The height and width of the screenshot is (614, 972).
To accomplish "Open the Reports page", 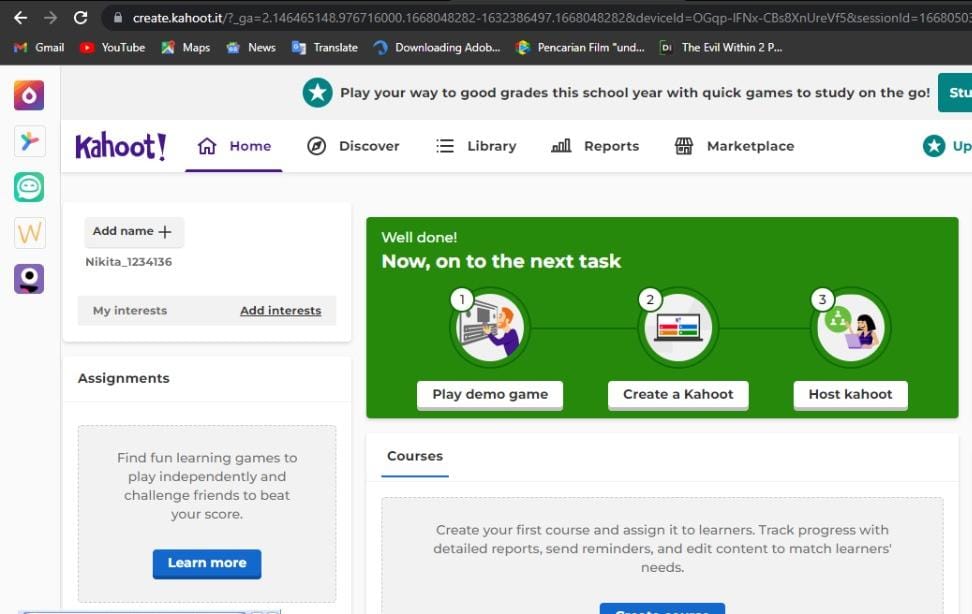I will tap(595, 146).
